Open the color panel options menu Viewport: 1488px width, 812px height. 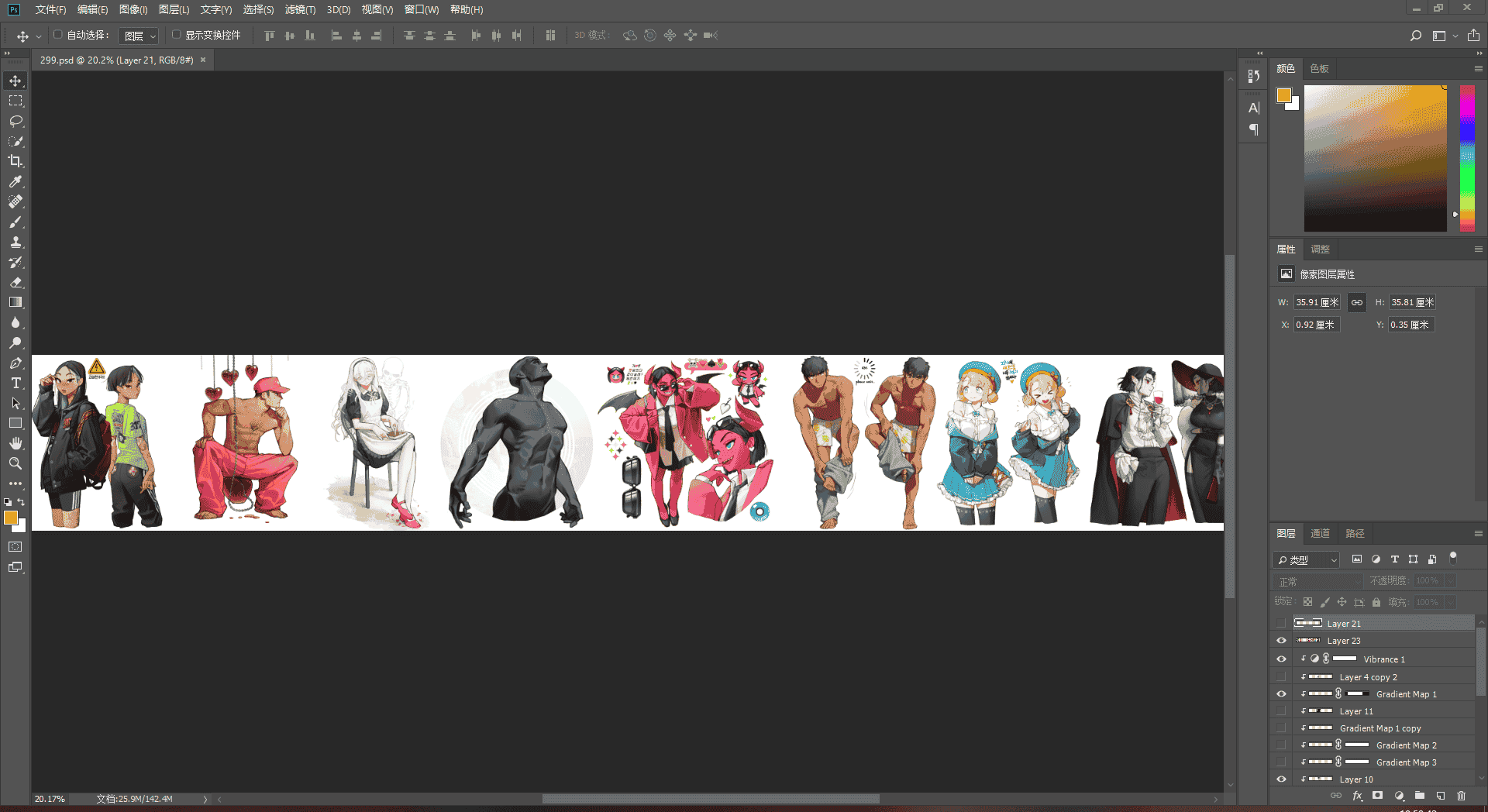tap(1478, 69)
